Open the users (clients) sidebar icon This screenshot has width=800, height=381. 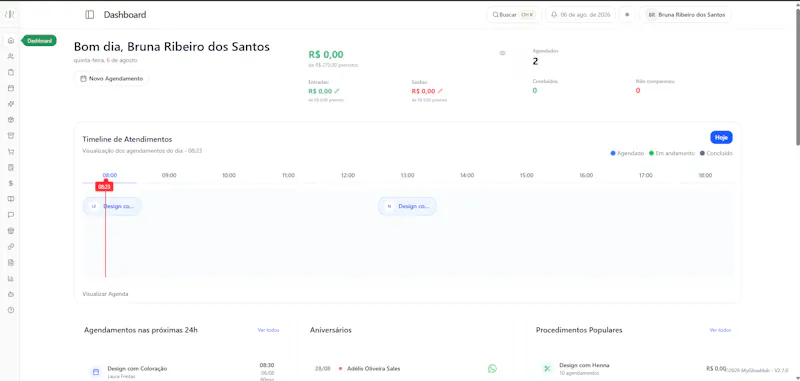11,56
